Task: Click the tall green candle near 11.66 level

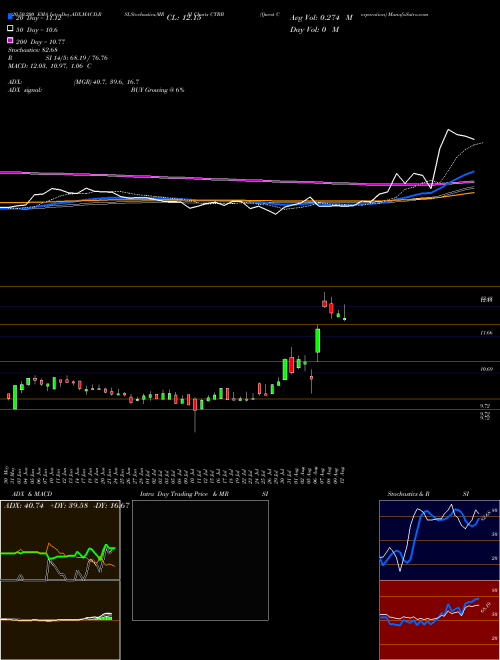Action: pyautogui.click(x=318, y=341)
